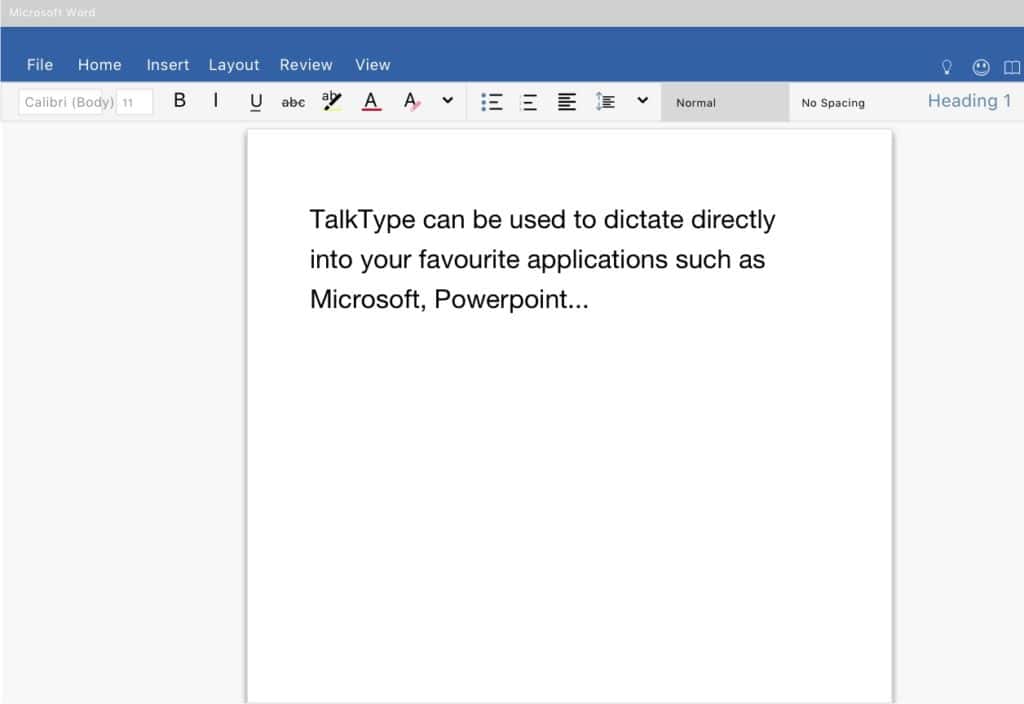Toggle Bold formatting
The height and width of the screenshot is (704, 1024).
coord(180,101)
